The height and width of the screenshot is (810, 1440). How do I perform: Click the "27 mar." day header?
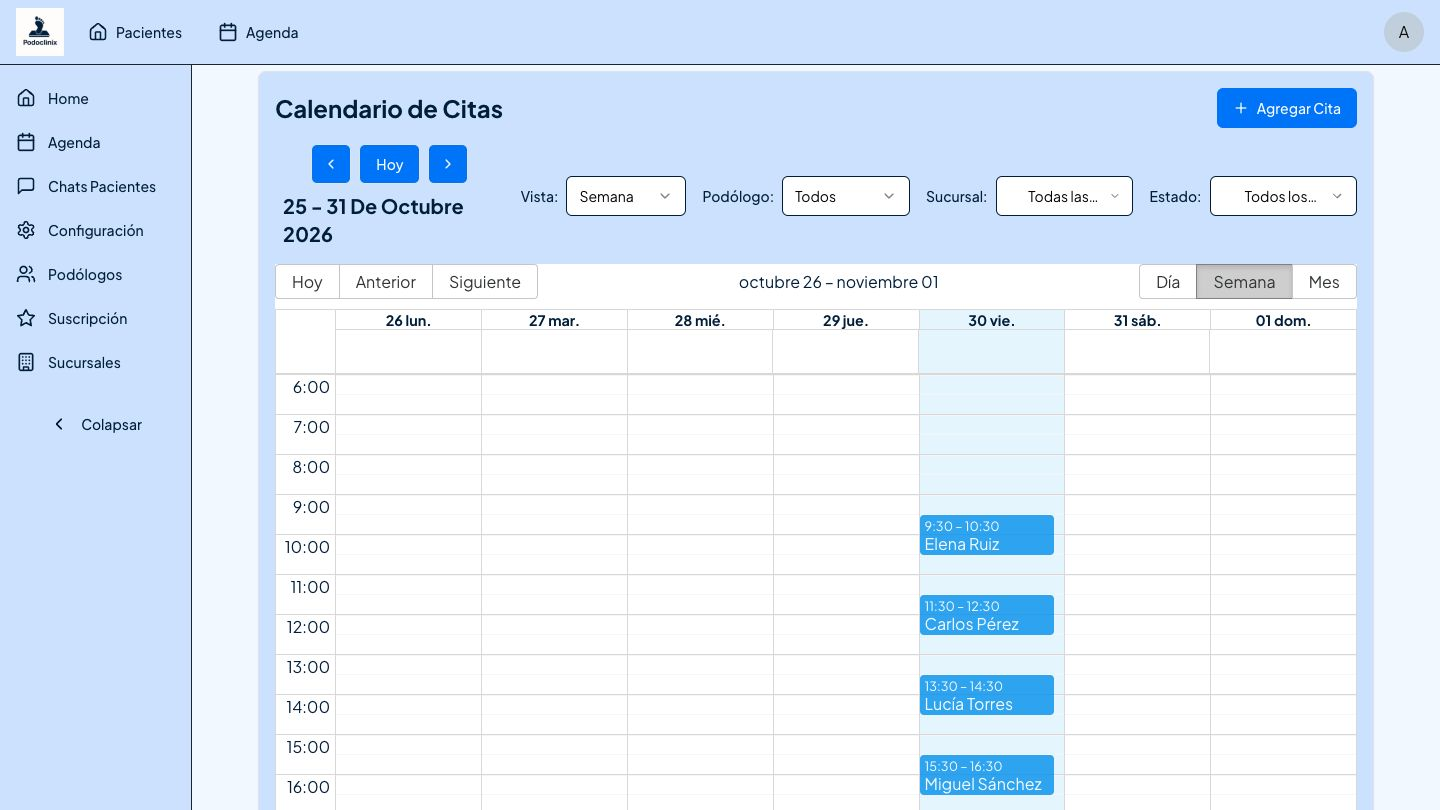click(x=554, y=320)
